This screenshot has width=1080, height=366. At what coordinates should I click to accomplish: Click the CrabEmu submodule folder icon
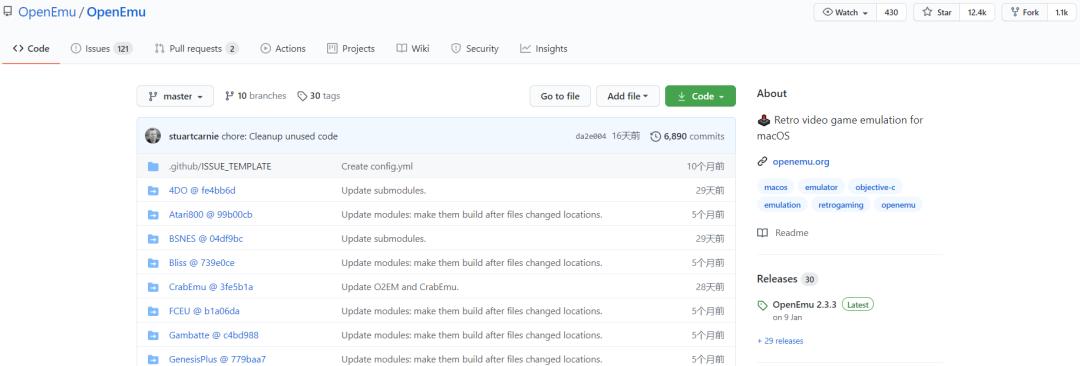(153, 287)
